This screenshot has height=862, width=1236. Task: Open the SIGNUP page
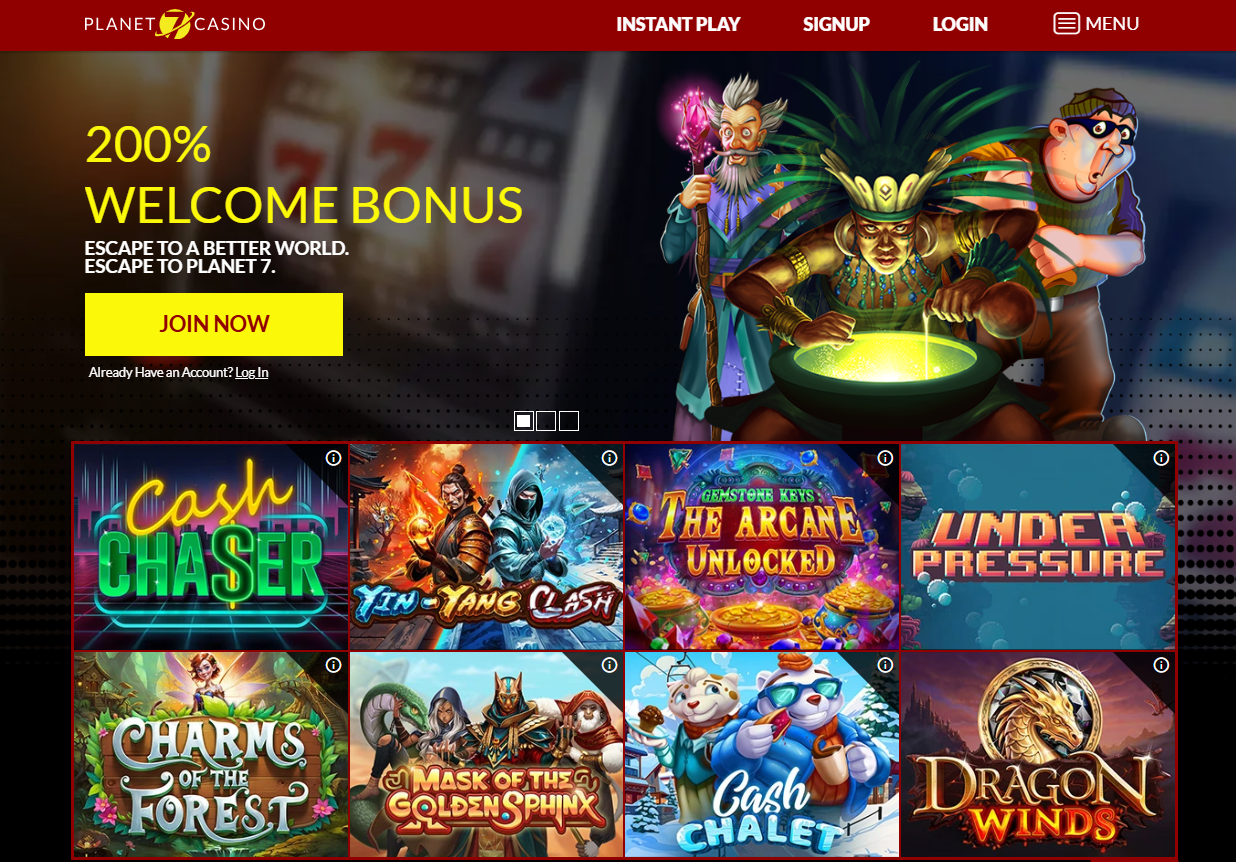(836, 24)
